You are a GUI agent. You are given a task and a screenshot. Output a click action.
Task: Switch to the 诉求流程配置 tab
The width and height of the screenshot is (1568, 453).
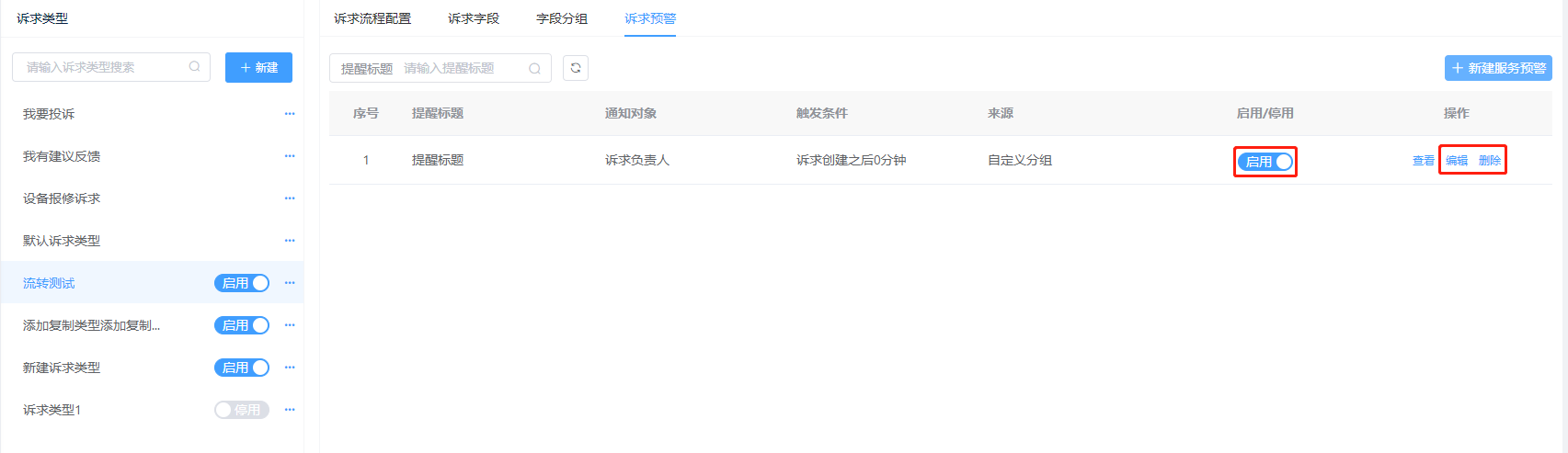(x=372, y=18)
